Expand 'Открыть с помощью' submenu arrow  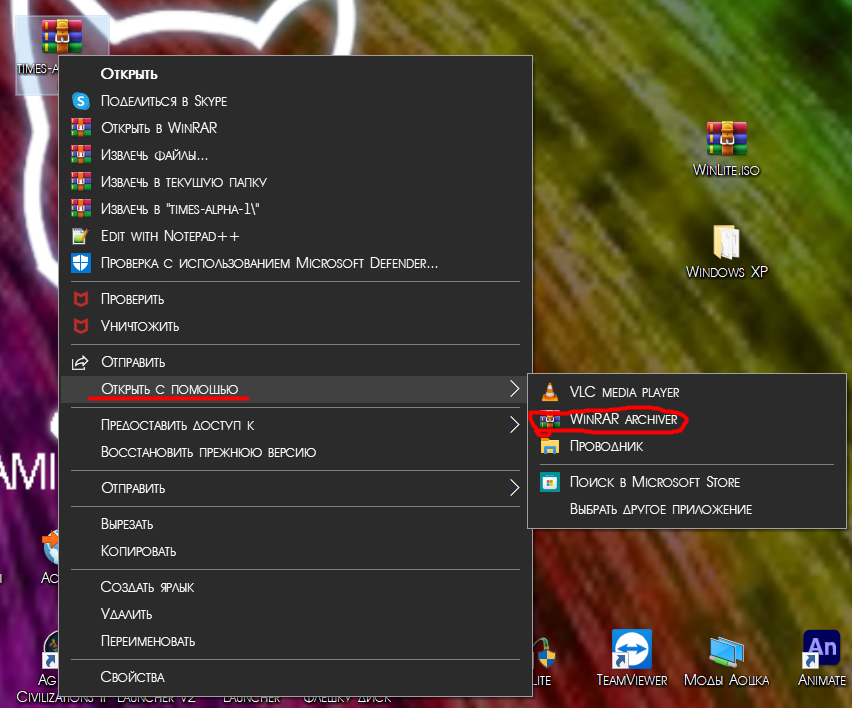tap(514, 389)
